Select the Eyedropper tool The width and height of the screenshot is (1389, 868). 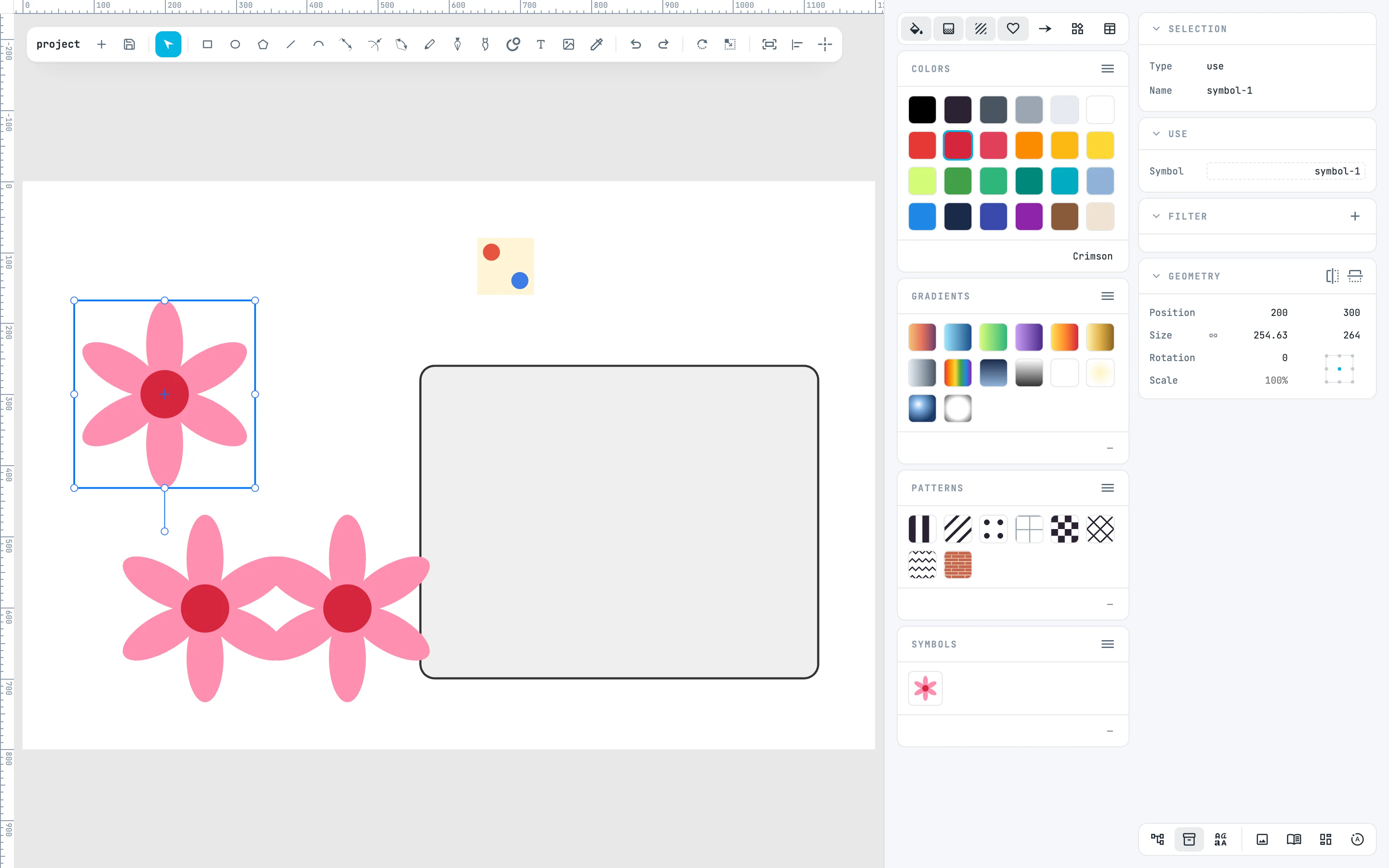point(596,44)
